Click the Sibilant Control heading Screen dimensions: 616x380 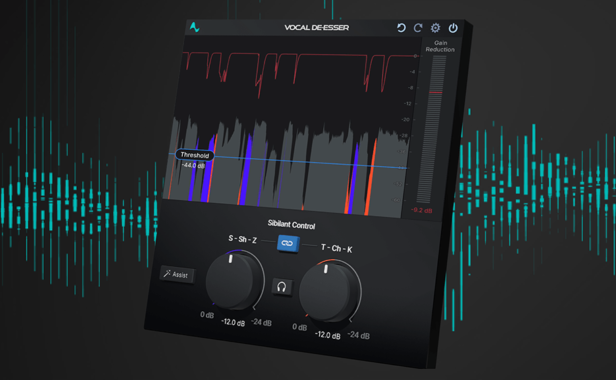tap(291, 224)
